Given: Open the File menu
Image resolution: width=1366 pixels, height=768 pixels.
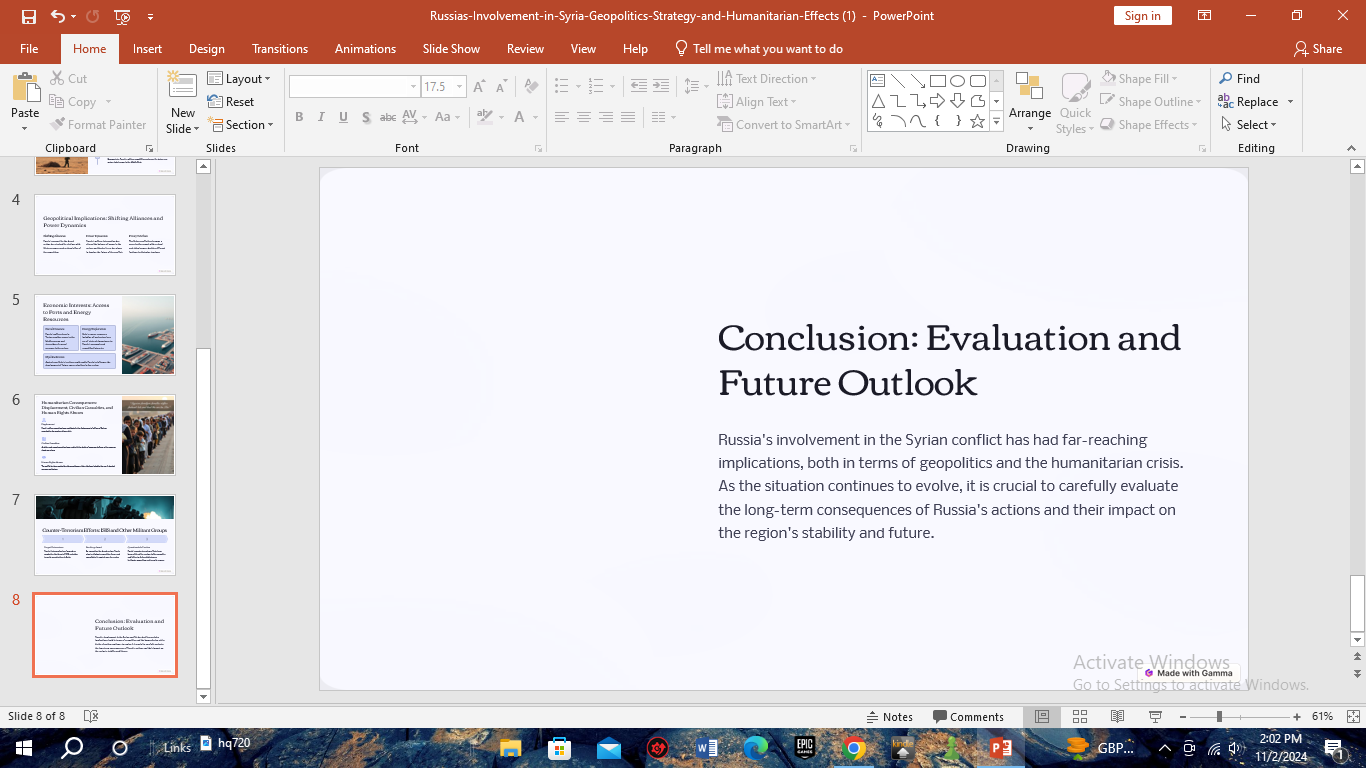Looking at the screenshot, I should click(x=29, y=49).
